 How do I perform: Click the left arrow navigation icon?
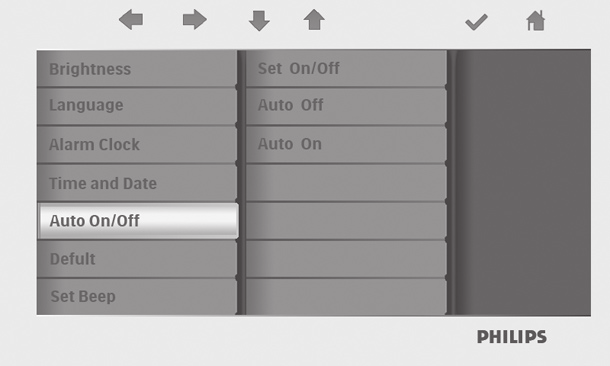click(x=131, y=20)
